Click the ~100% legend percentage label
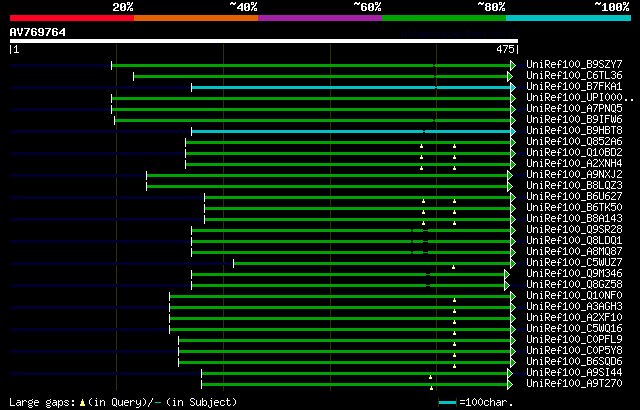This screenshot has height=410, width=640. pyautogui.click(x=611, y=7)
